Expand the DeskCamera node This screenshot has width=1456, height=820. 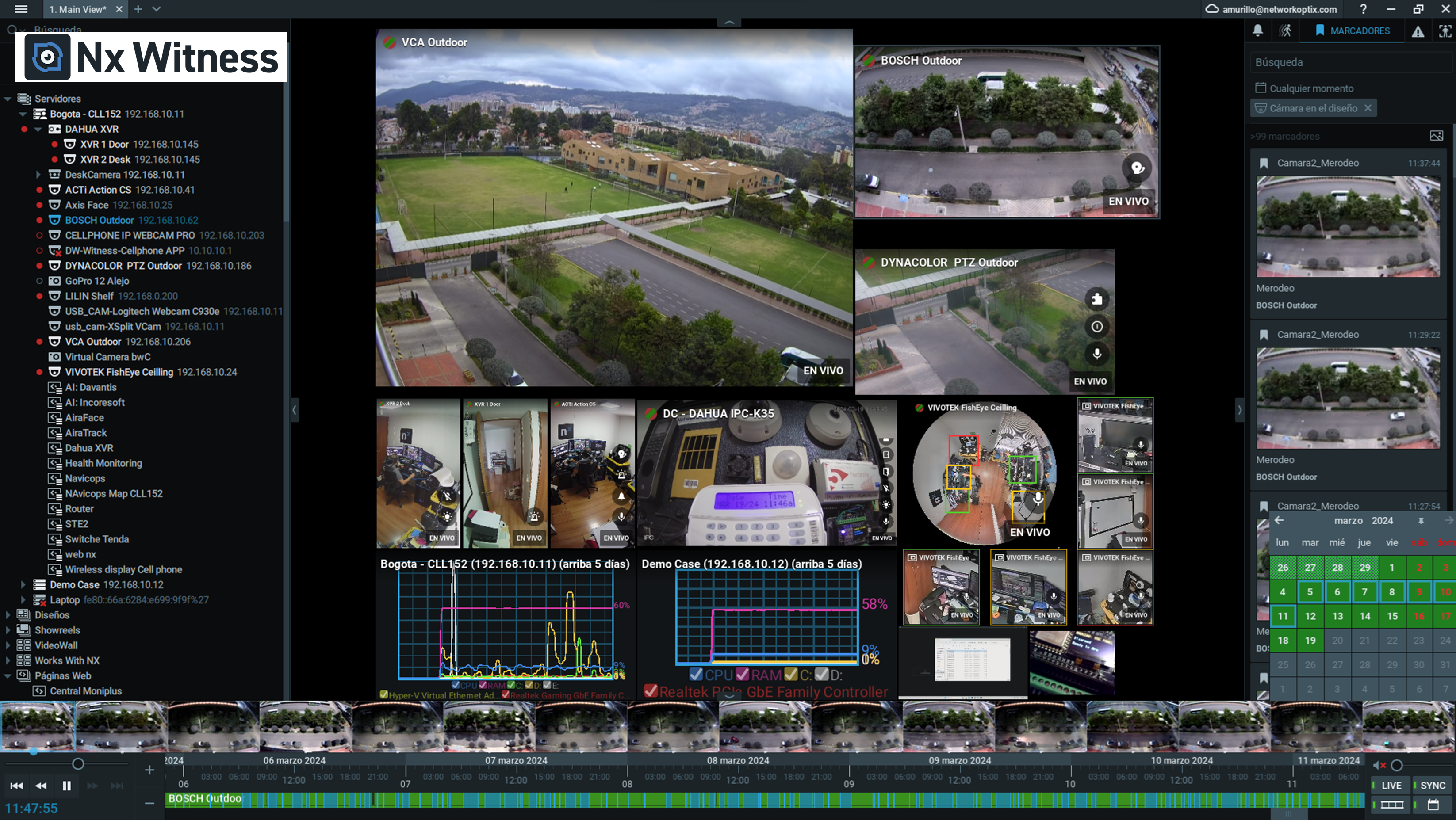(x=38, y=175)
